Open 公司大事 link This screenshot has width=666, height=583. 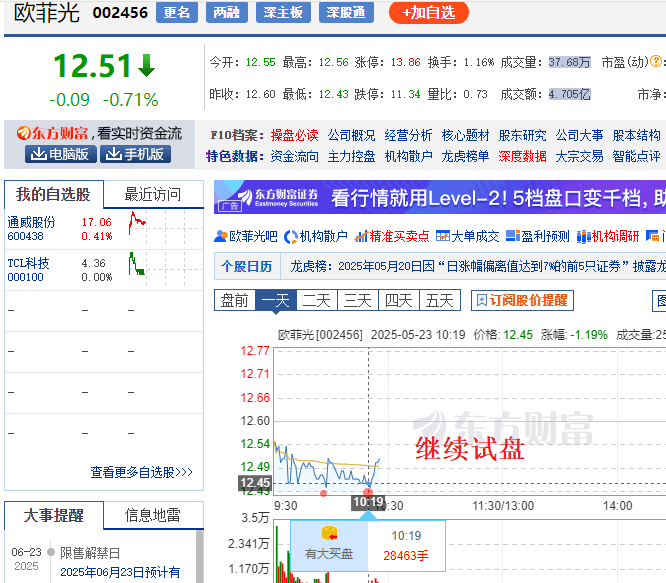(x=579, y=135)
